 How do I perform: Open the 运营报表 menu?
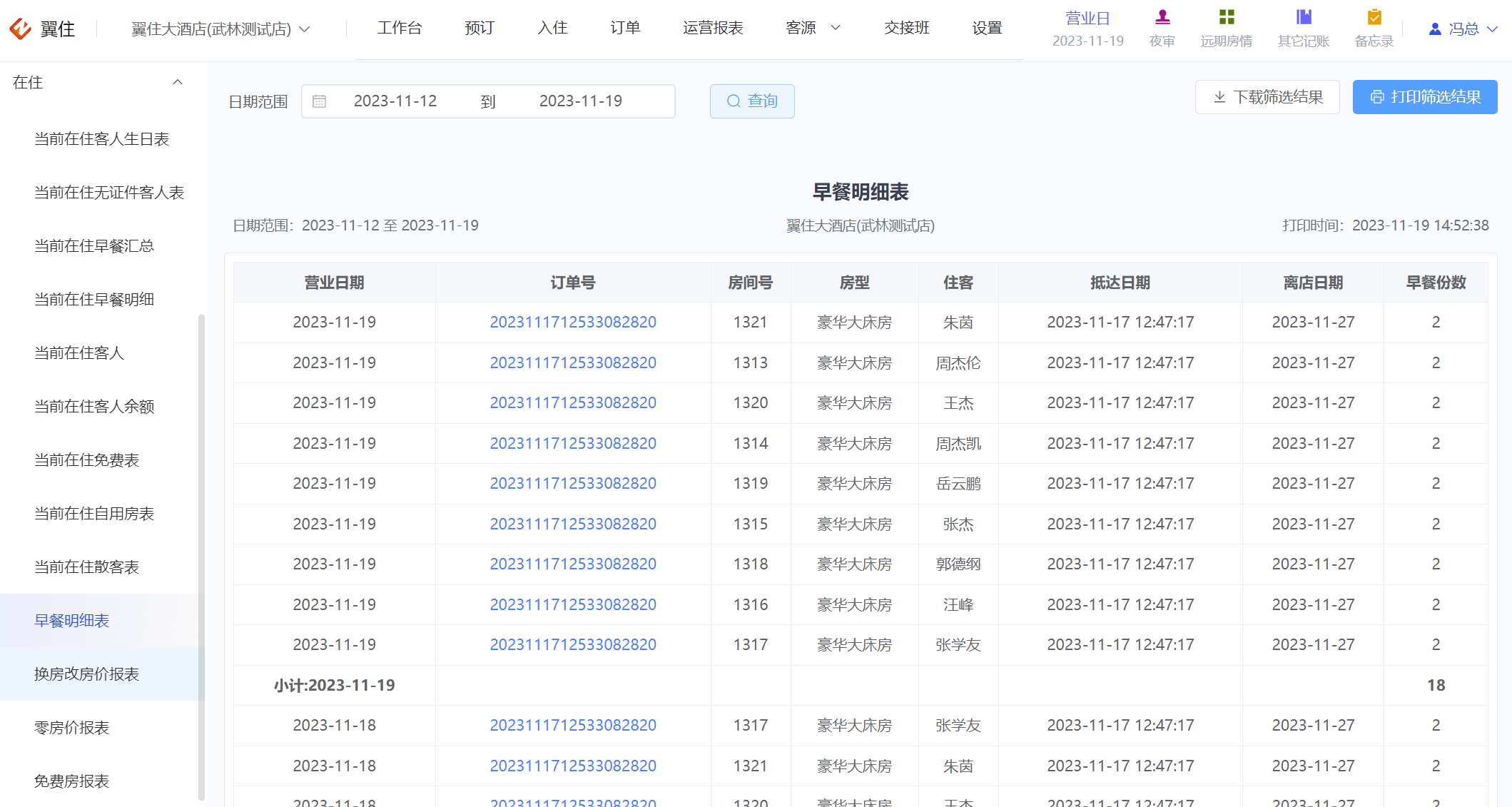tap(713, 28)
